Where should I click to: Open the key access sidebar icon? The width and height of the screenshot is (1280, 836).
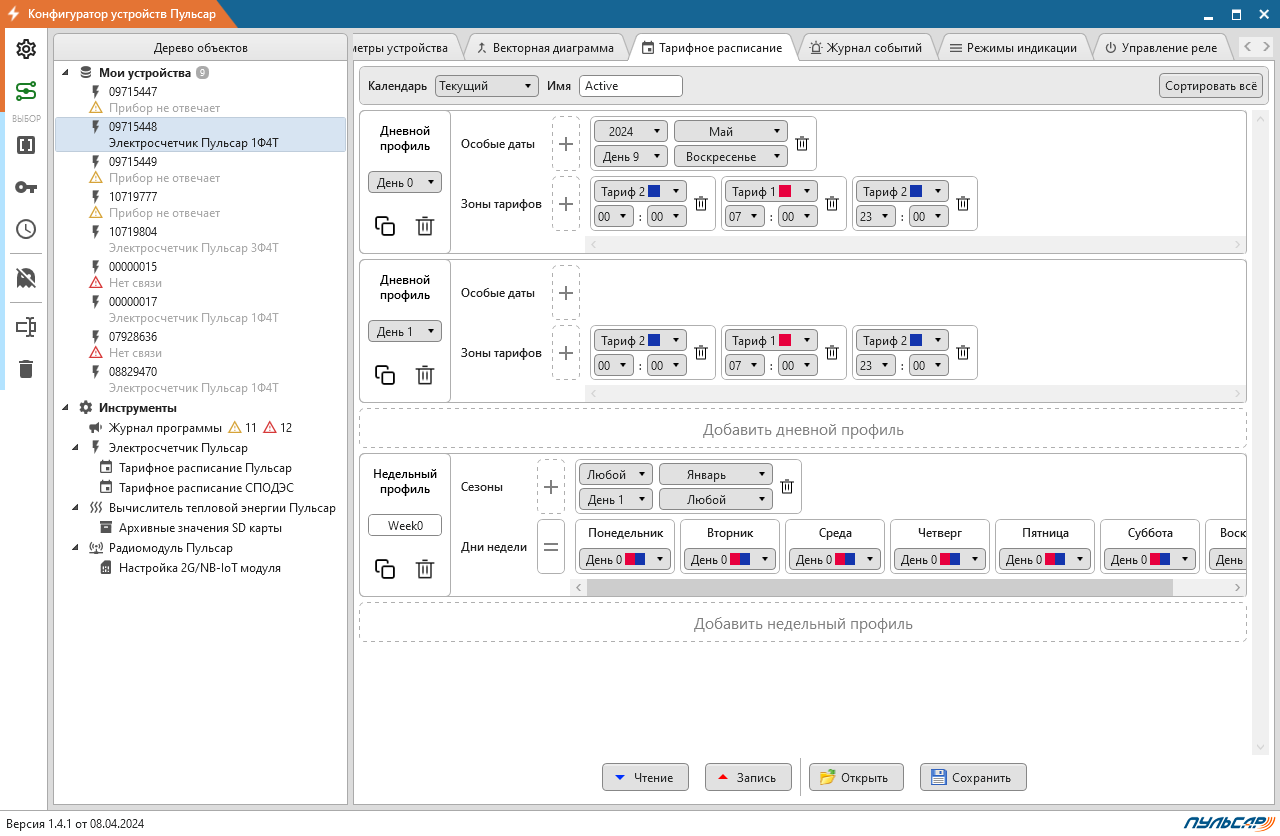26,187
